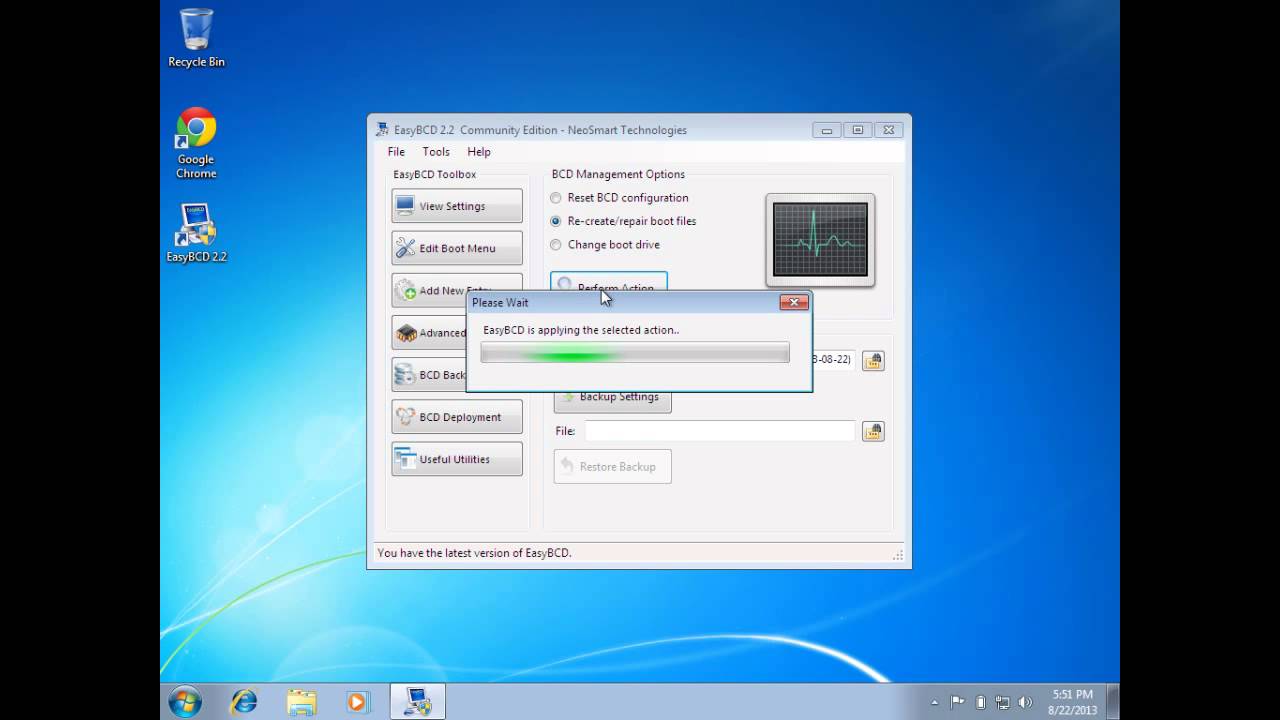Select Re-create/repair boot files option
Screen dimensions: 1280x720
click(x=623, y=221)
